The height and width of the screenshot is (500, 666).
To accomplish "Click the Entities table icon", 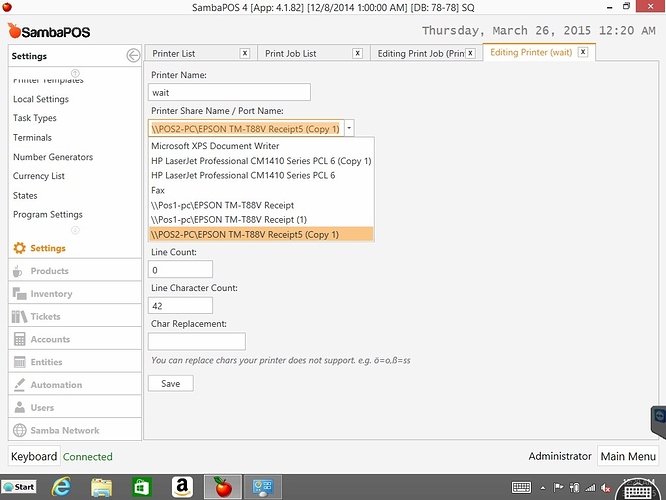I will (20, 362).
